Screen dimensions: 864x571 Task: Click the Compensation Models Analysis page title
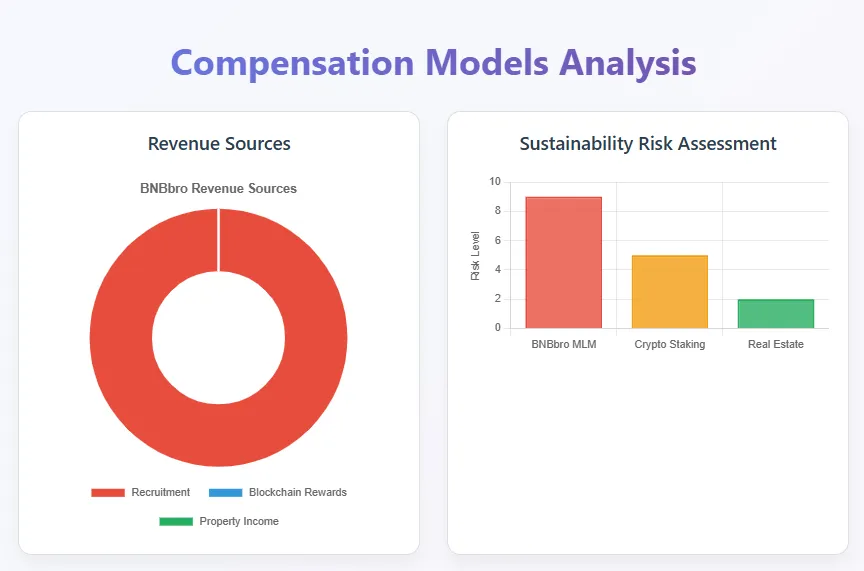pos(432,62)
